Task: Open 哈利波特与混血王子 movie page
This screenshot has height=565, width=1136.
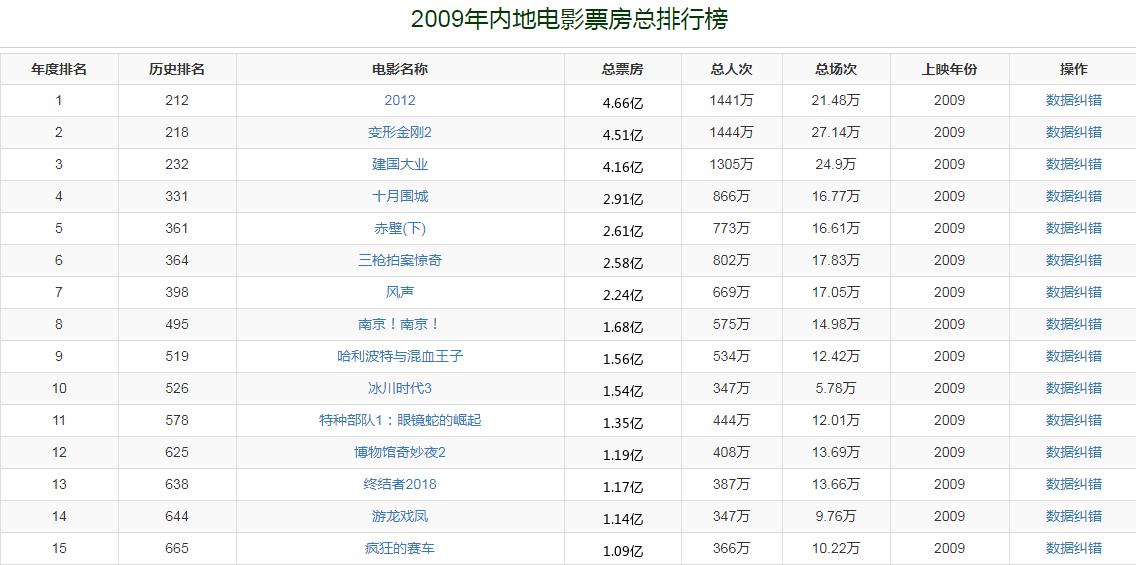Action: pos(399,356)
